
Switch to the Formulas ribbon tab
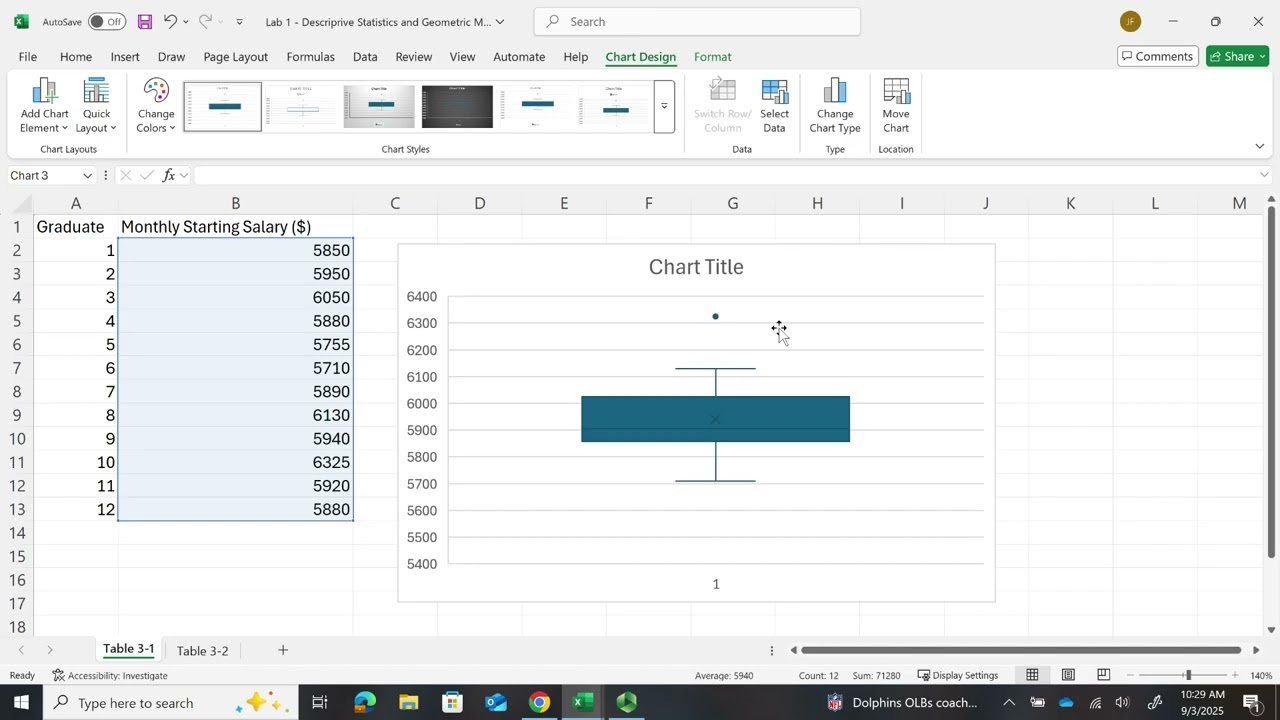coord(311,57)
